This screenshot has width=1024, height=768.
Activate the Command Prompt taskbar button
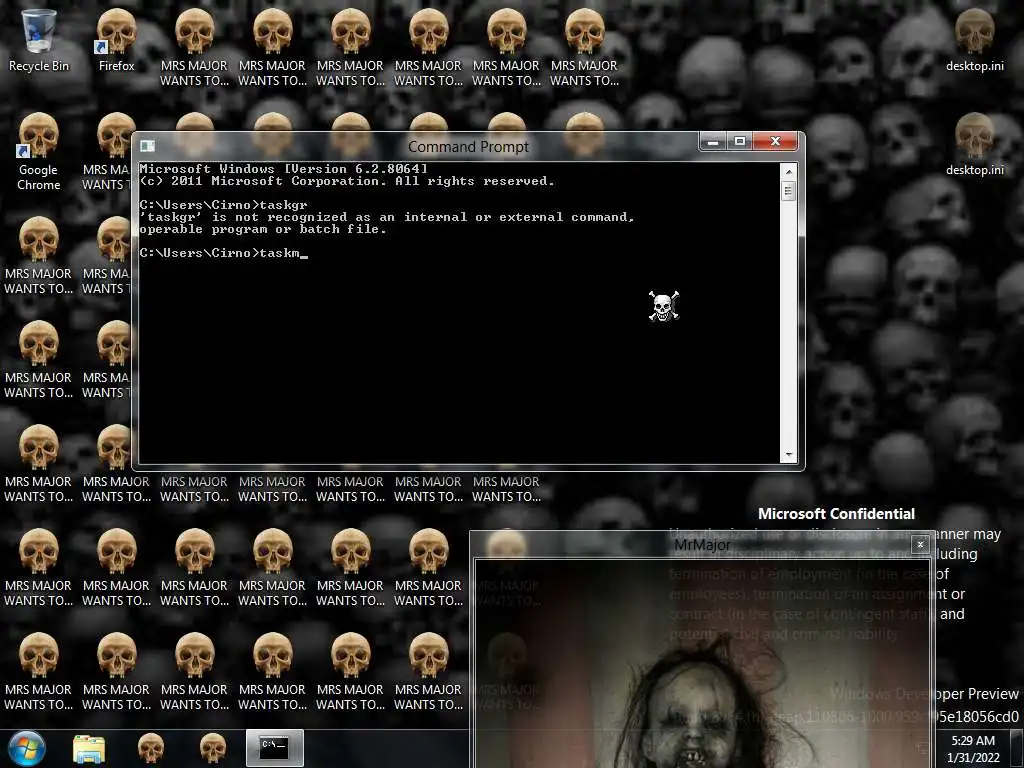(x=274, y=748)
